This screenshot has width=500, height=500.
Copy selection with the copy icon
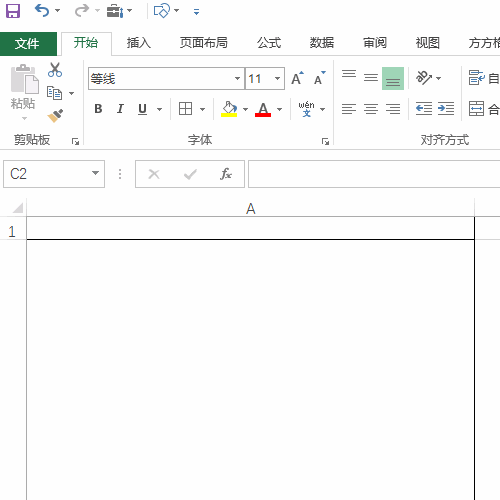[55, 93]
